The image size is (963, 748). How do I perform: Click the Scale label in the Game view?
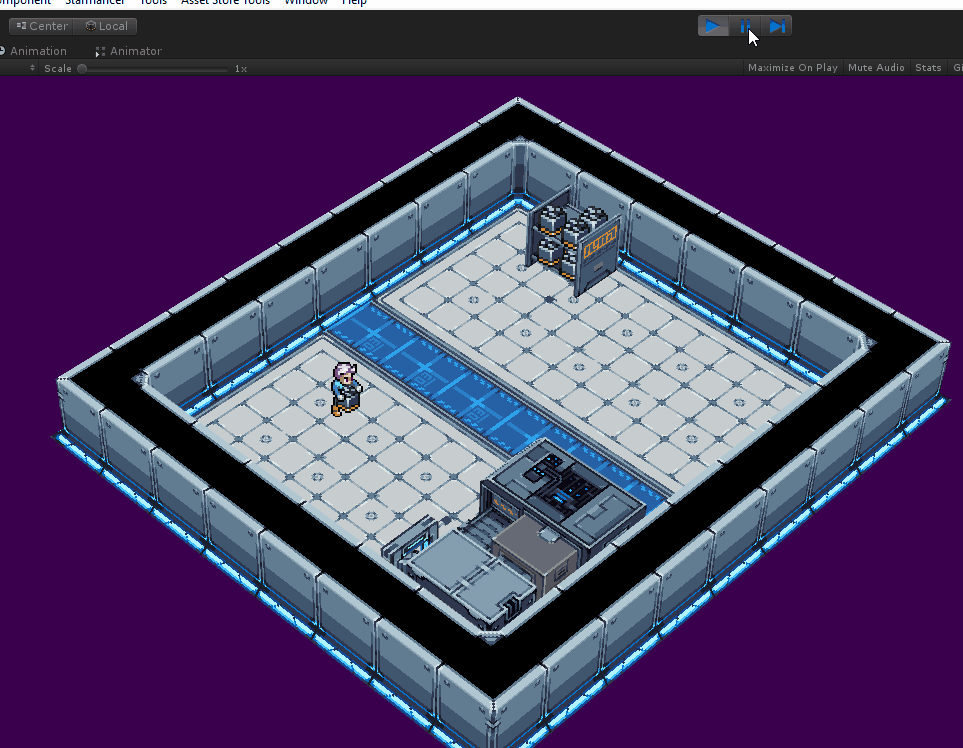point(58,68)
